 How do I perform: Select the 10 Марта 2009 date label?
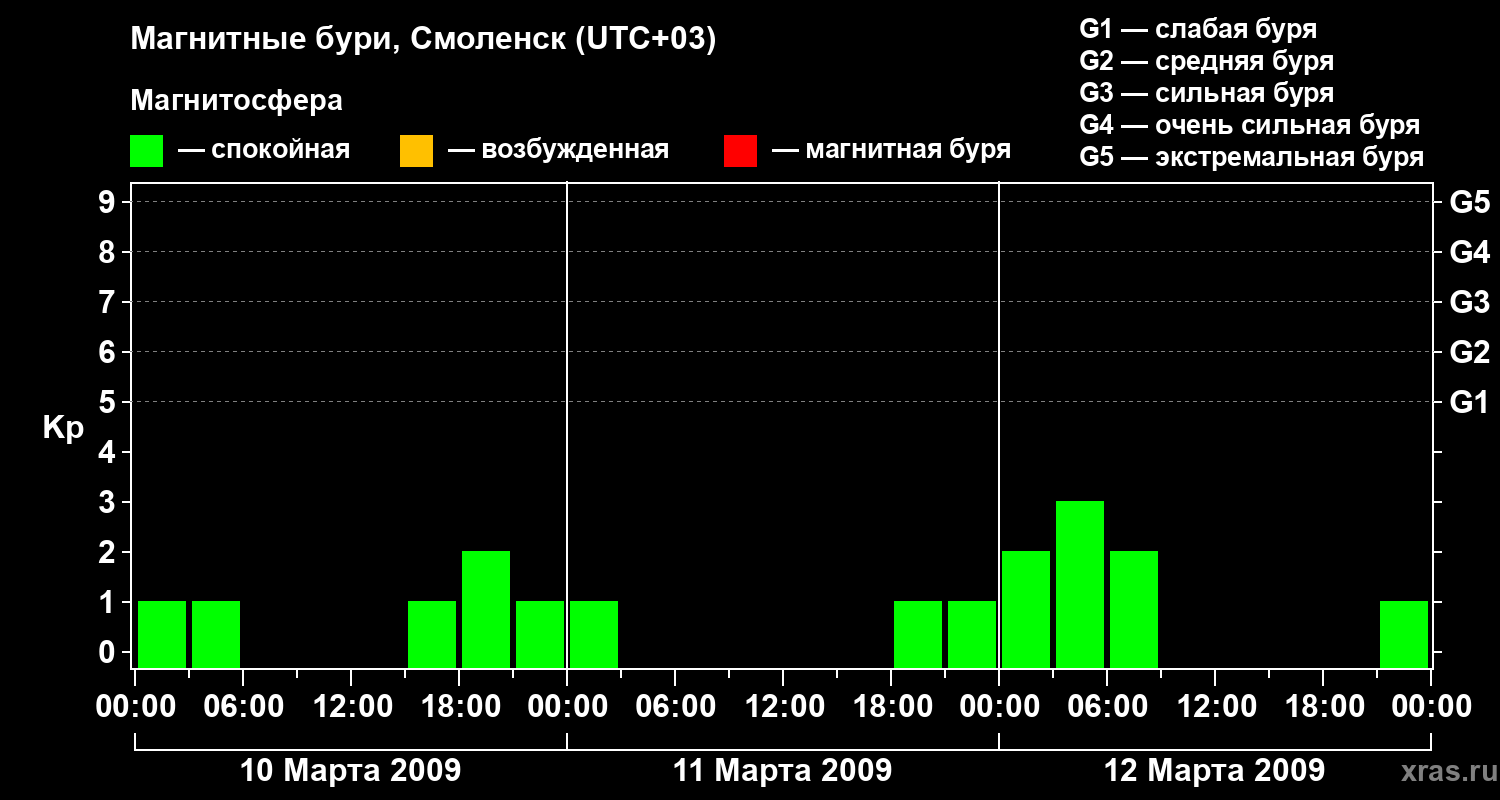[x=351, y=771]
